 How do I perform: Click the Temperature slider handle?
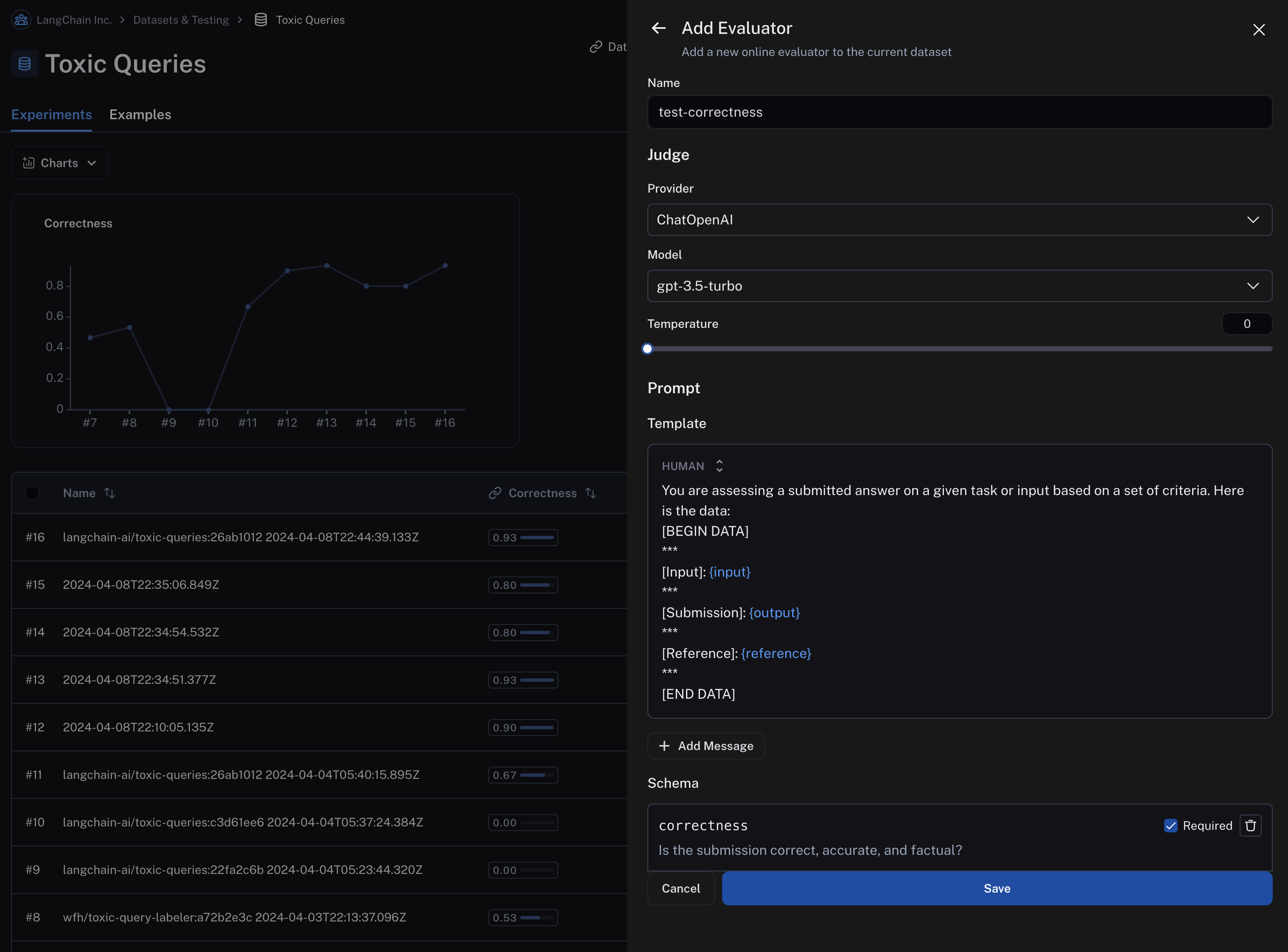pos(647,348)
